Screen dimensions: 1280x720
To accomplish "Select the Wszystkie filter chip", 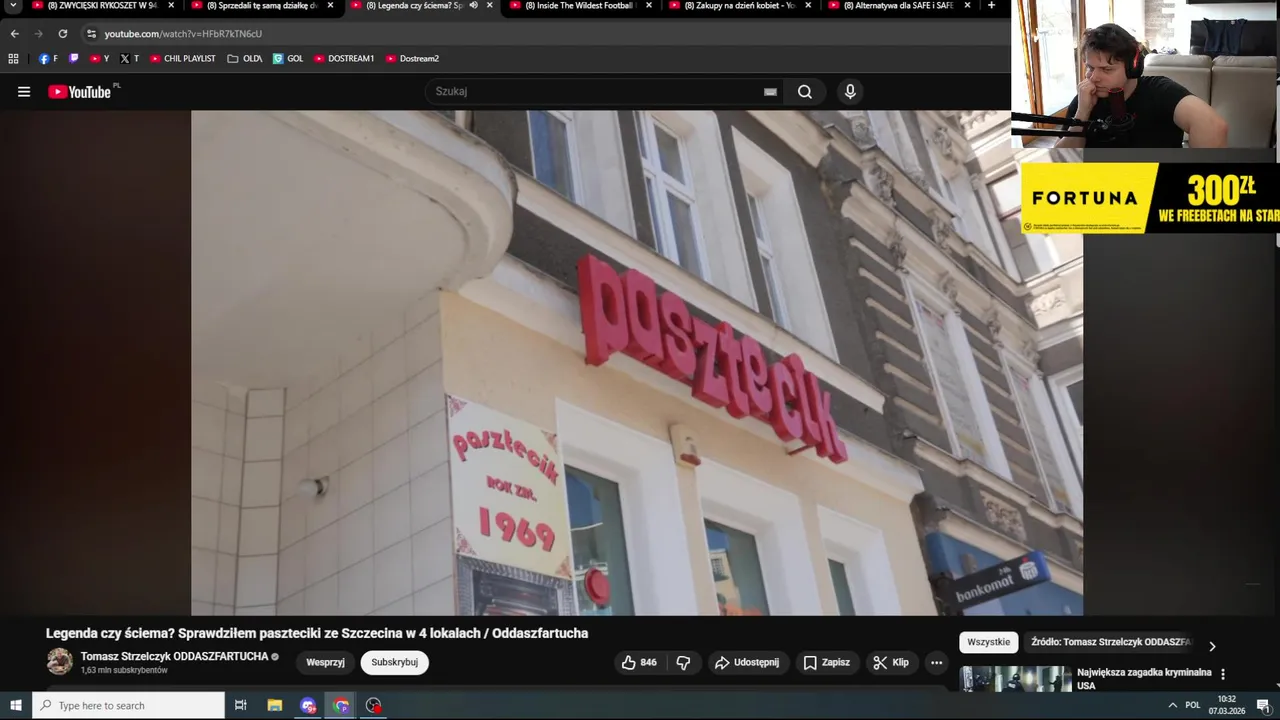I will coord(988,642).
